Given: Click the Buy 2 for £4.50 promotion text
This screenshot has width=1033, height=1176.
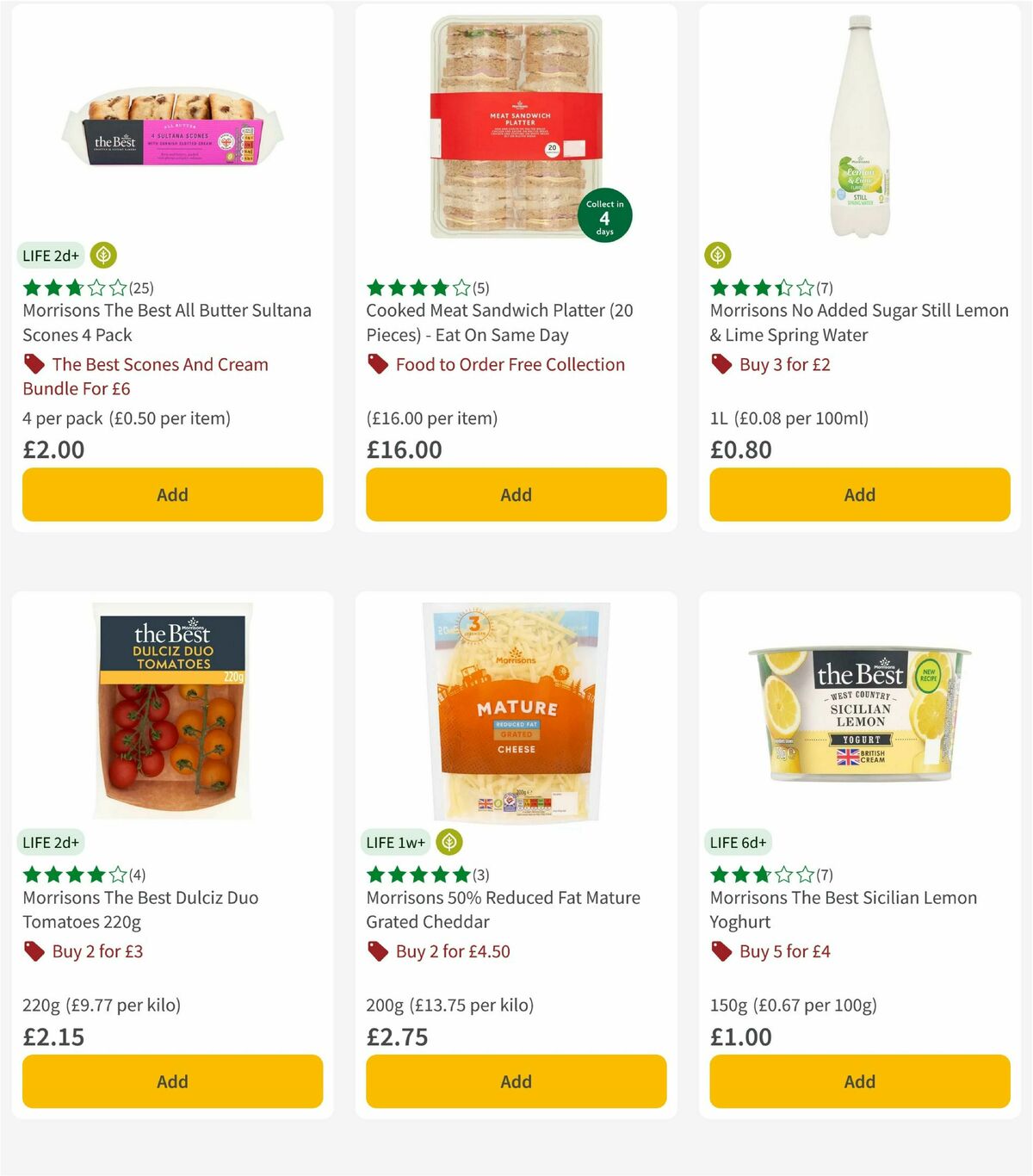Looking at the screenshot, I should click(x=451, y=952).
